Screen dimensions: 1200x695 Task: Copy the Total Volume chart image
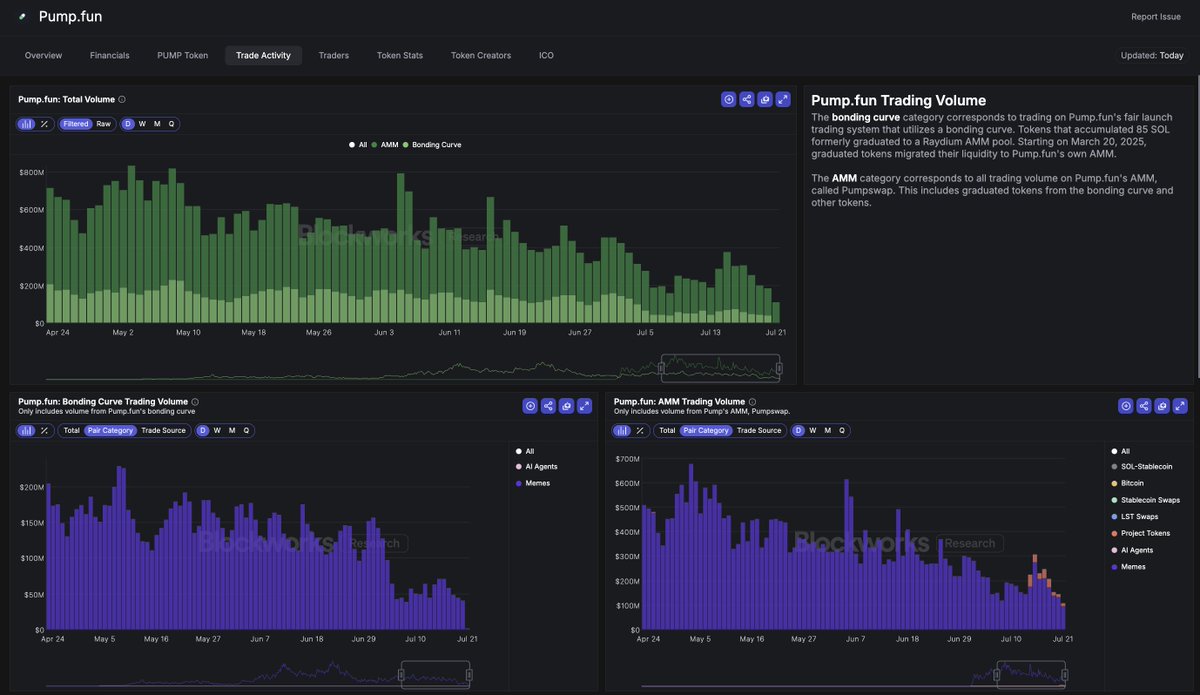[x=765, y=99]
